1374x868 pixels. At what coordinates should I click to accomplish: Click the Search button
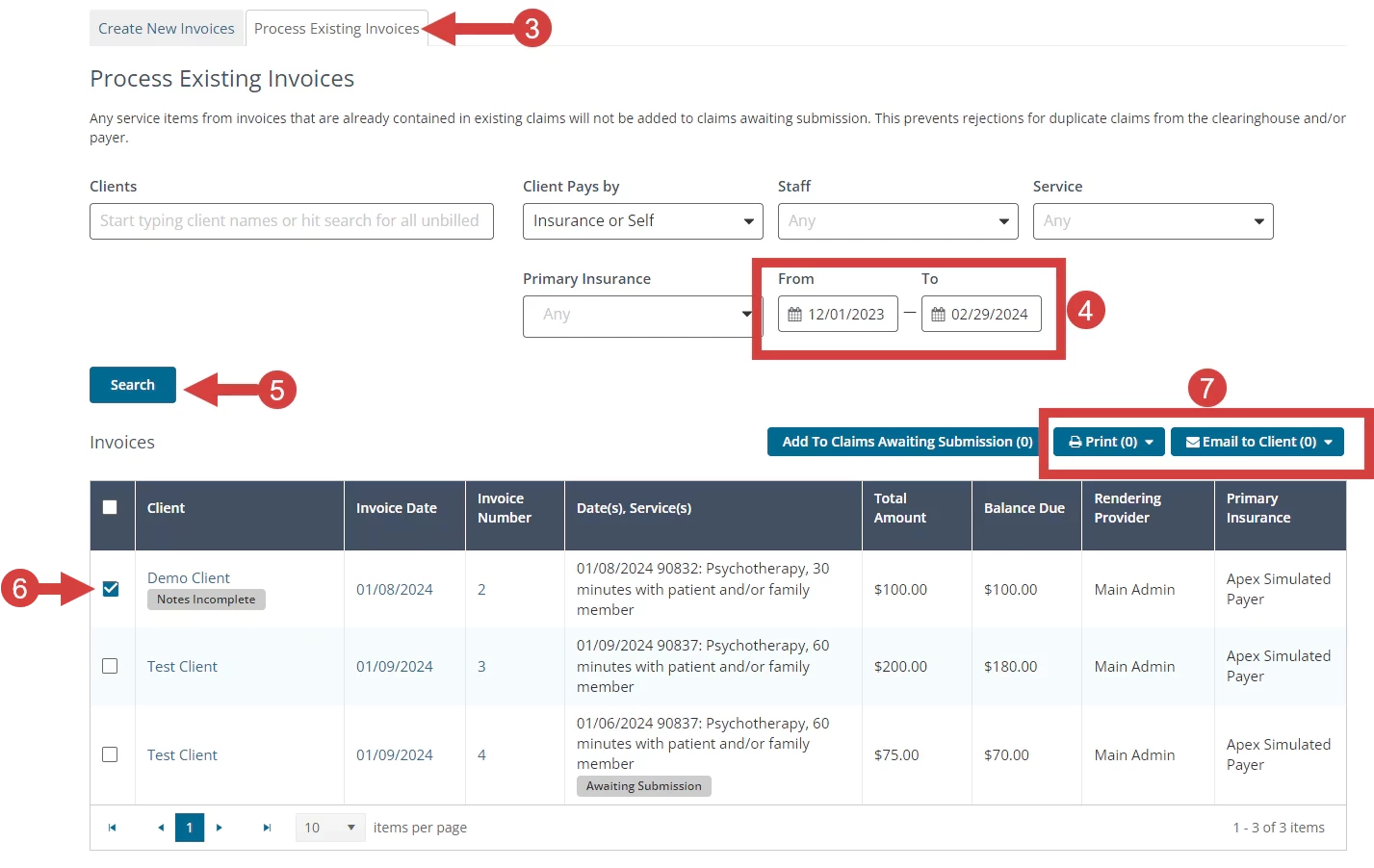[133, 385]
